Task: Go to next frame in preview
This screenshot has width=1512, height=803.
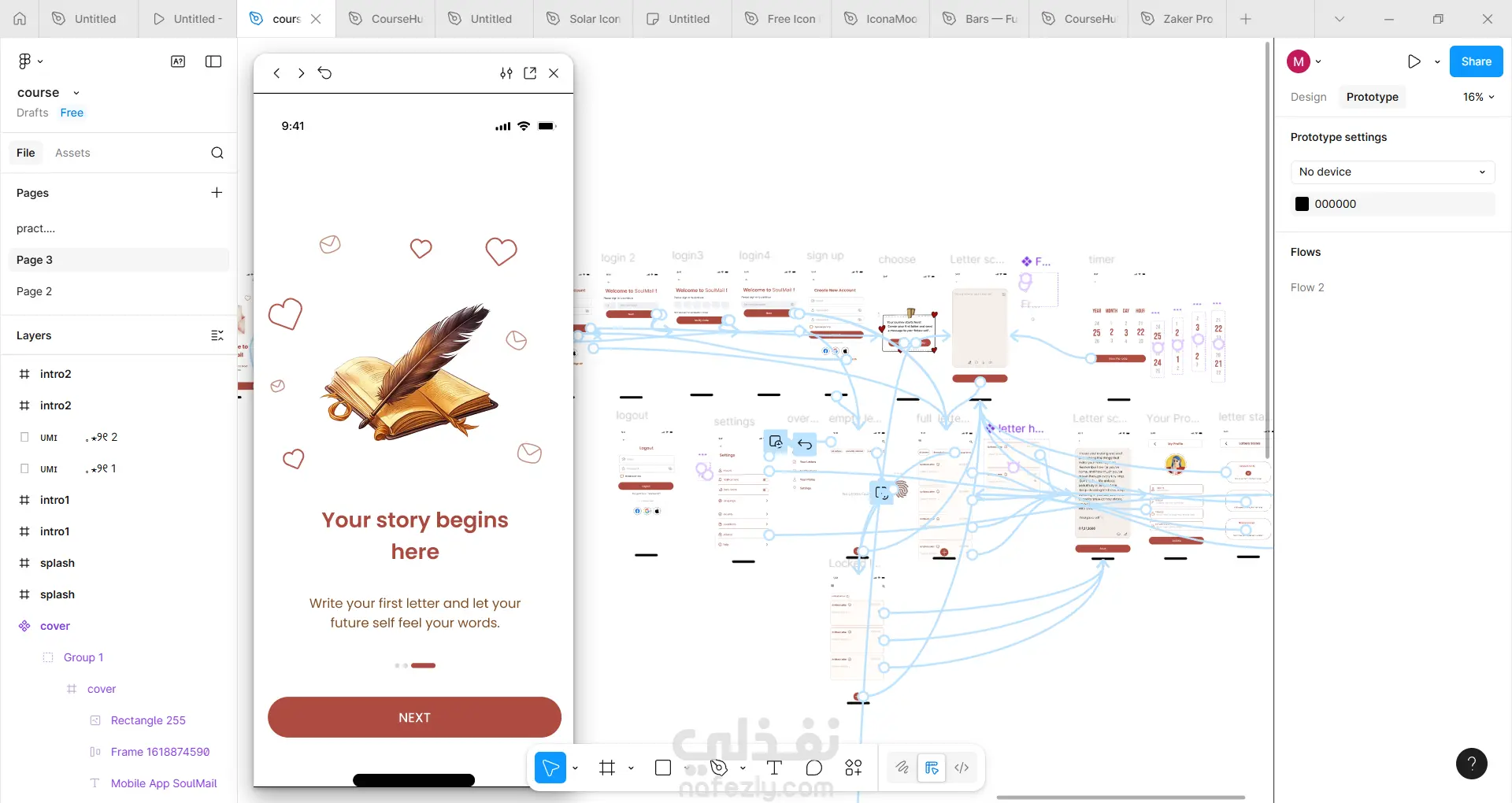Action: 301,73
